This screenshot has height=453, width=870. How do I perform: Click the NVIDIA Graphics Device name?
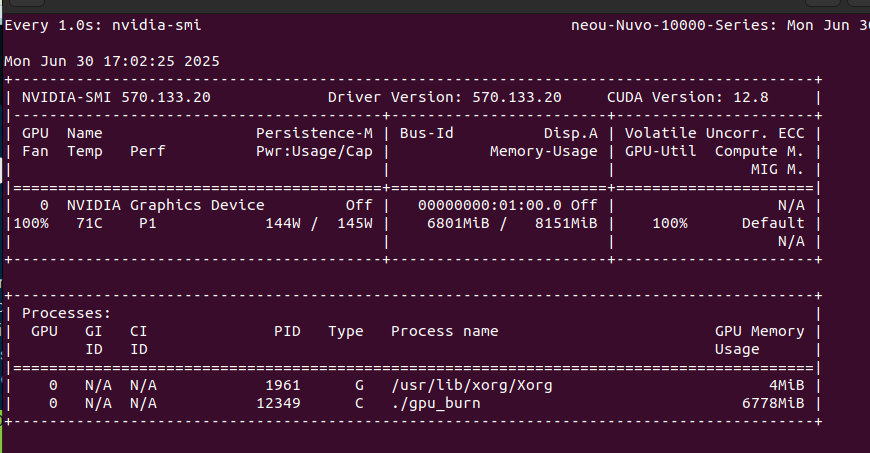(x=165, y=205)
